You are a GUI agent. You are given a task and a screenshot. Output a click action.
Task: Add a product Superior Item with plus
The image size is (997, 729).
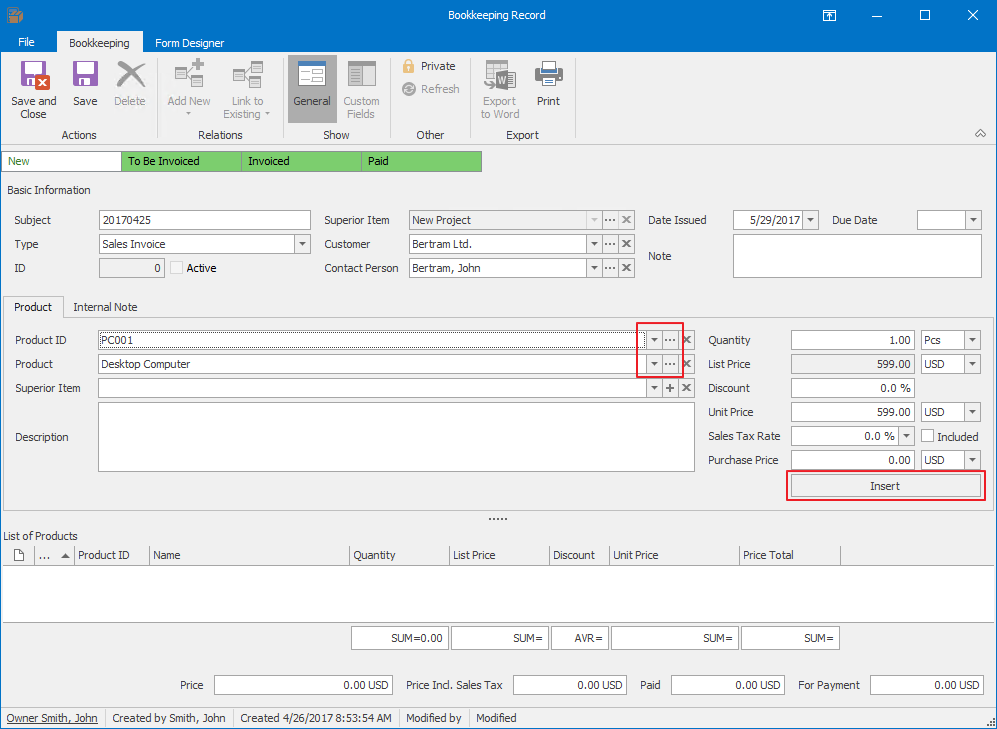coord(670,388)
